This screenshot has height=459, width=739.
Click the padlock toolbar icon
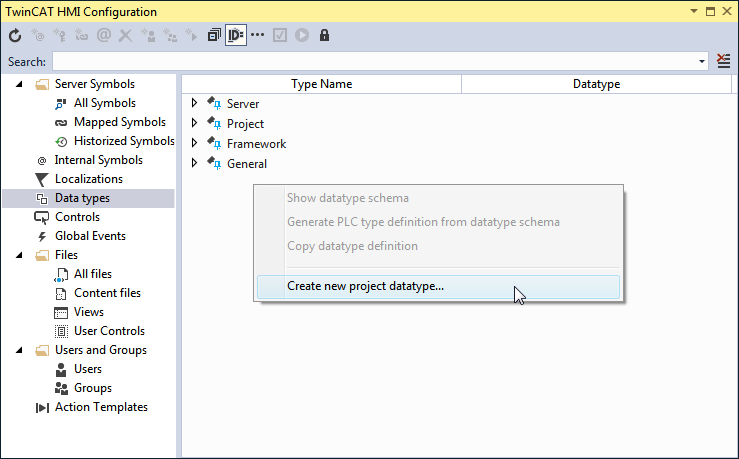pyautogui.click(x=324, y=35)
